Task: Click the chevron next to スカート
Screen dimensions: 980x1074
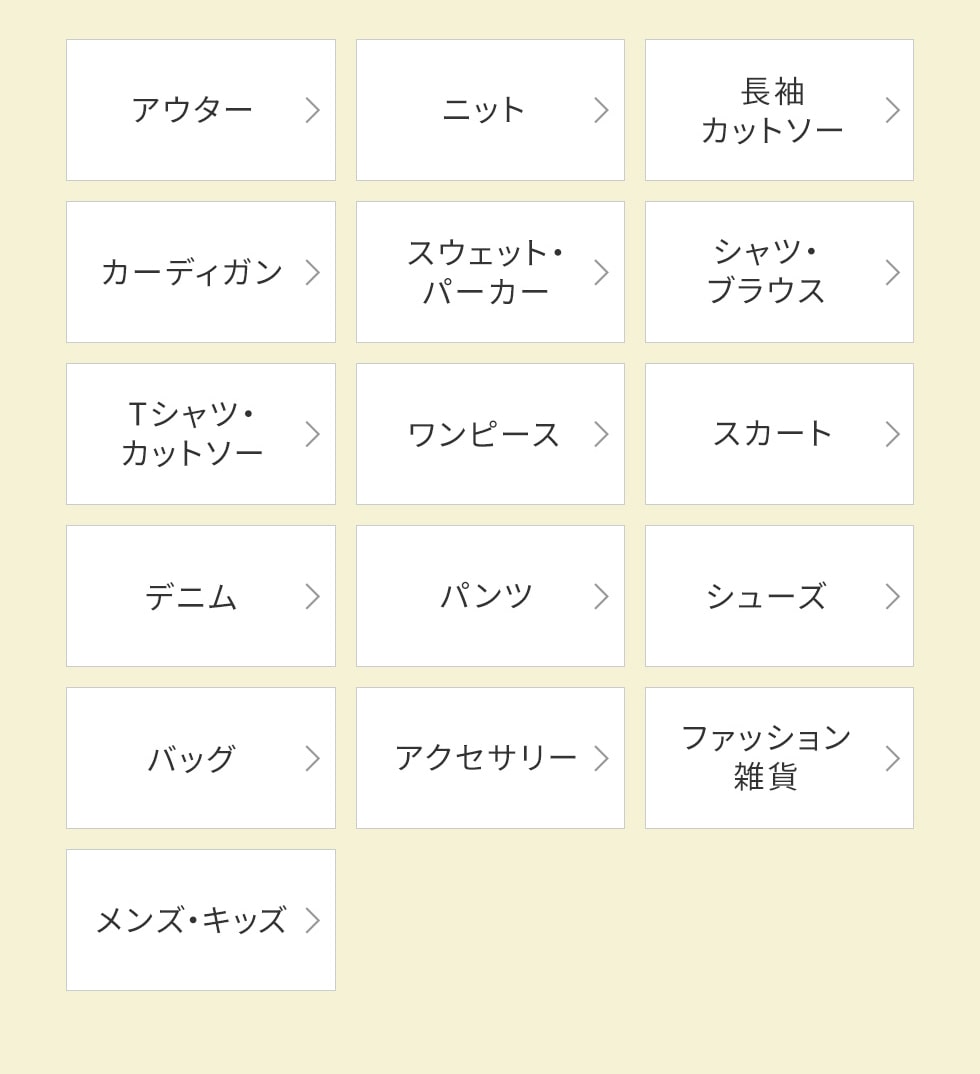Action: coord(892,434)
